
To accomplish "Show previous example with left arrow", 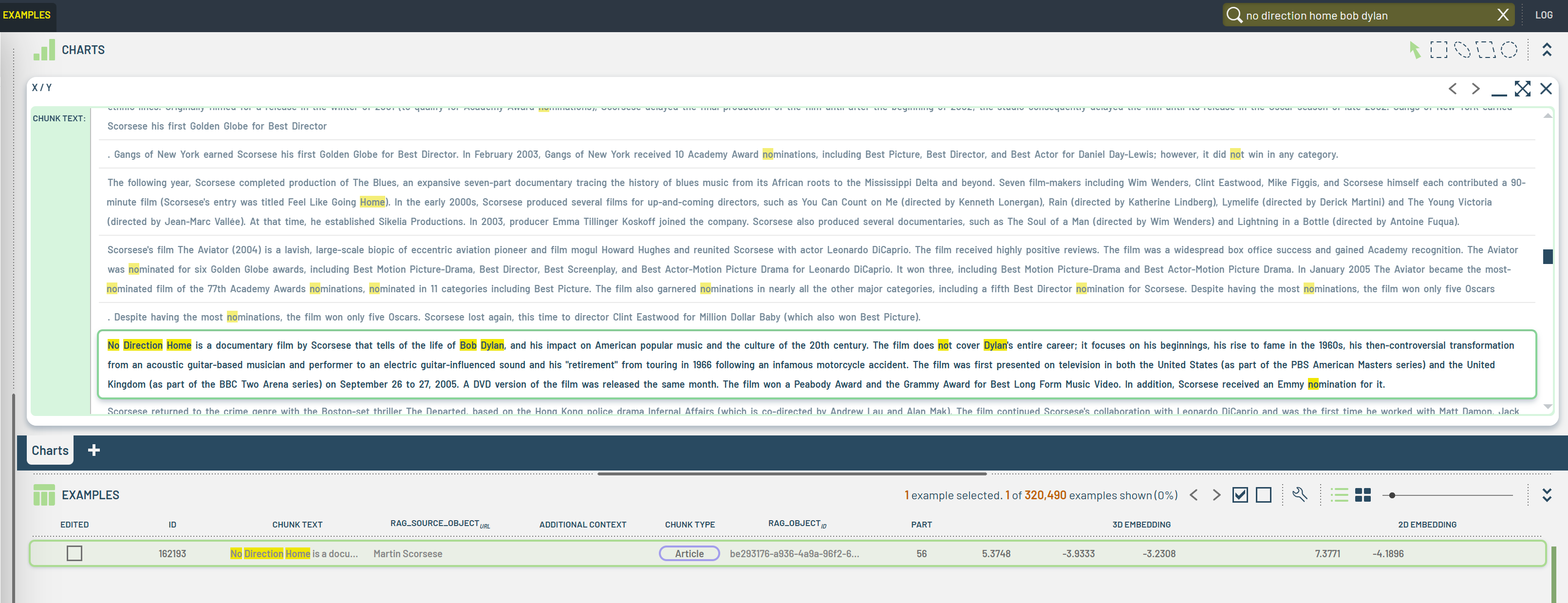I will click(1194, 495).
